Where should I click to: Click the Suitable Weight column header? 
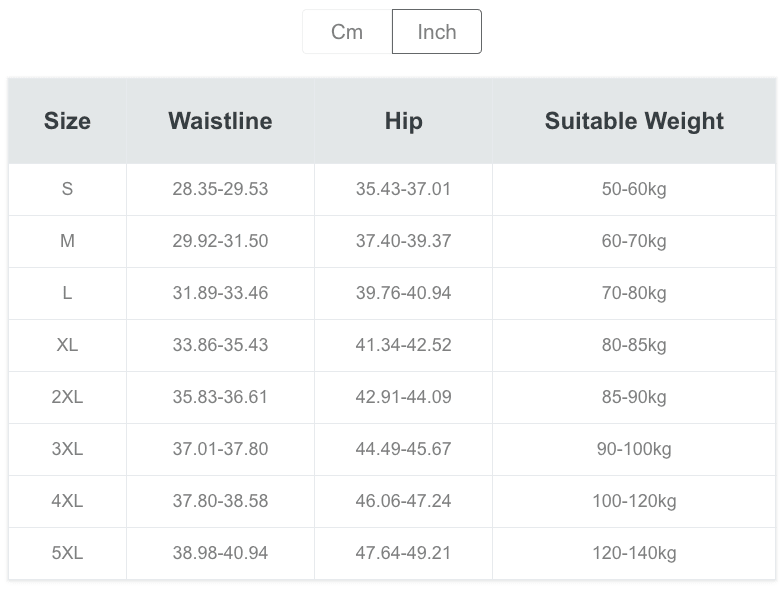pos(634,121)
